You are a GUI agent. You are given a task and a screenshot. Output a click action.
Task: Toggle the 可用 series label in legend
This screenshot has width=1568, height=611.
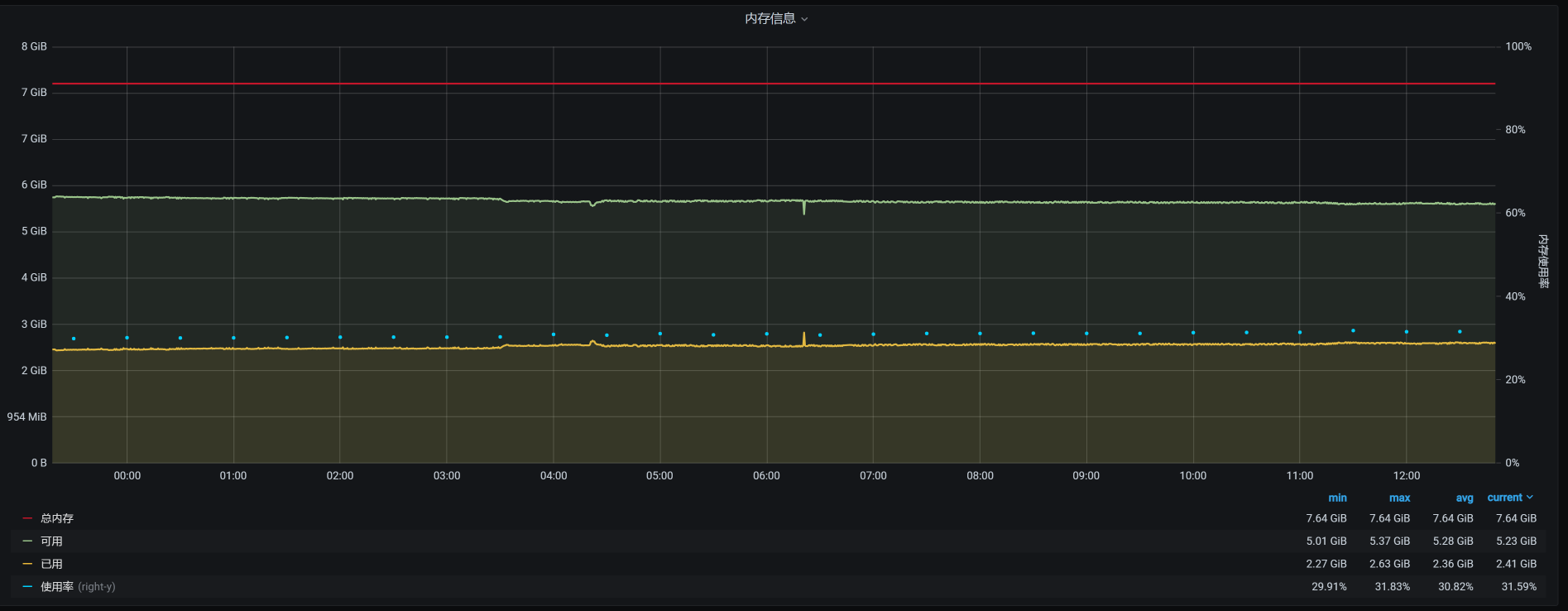(51, 541)
